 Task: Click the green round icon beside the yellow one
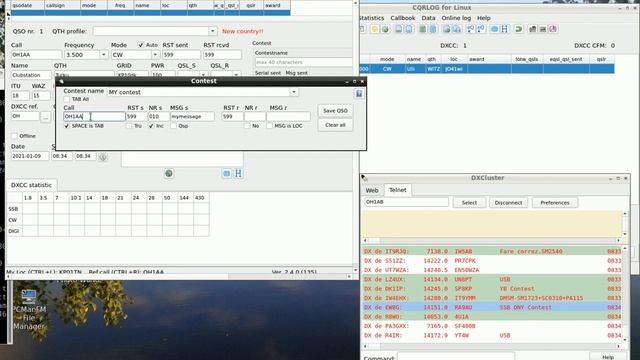click(385, 29)
